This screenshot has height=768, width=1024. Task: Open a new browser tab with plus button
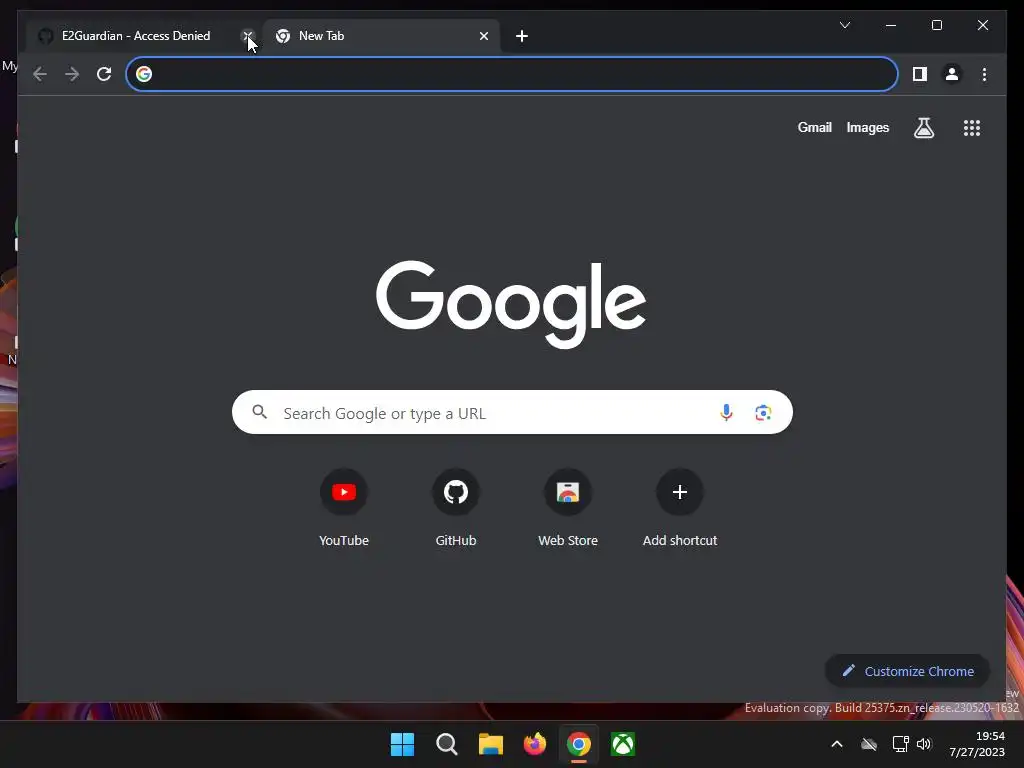coord(522,36)
